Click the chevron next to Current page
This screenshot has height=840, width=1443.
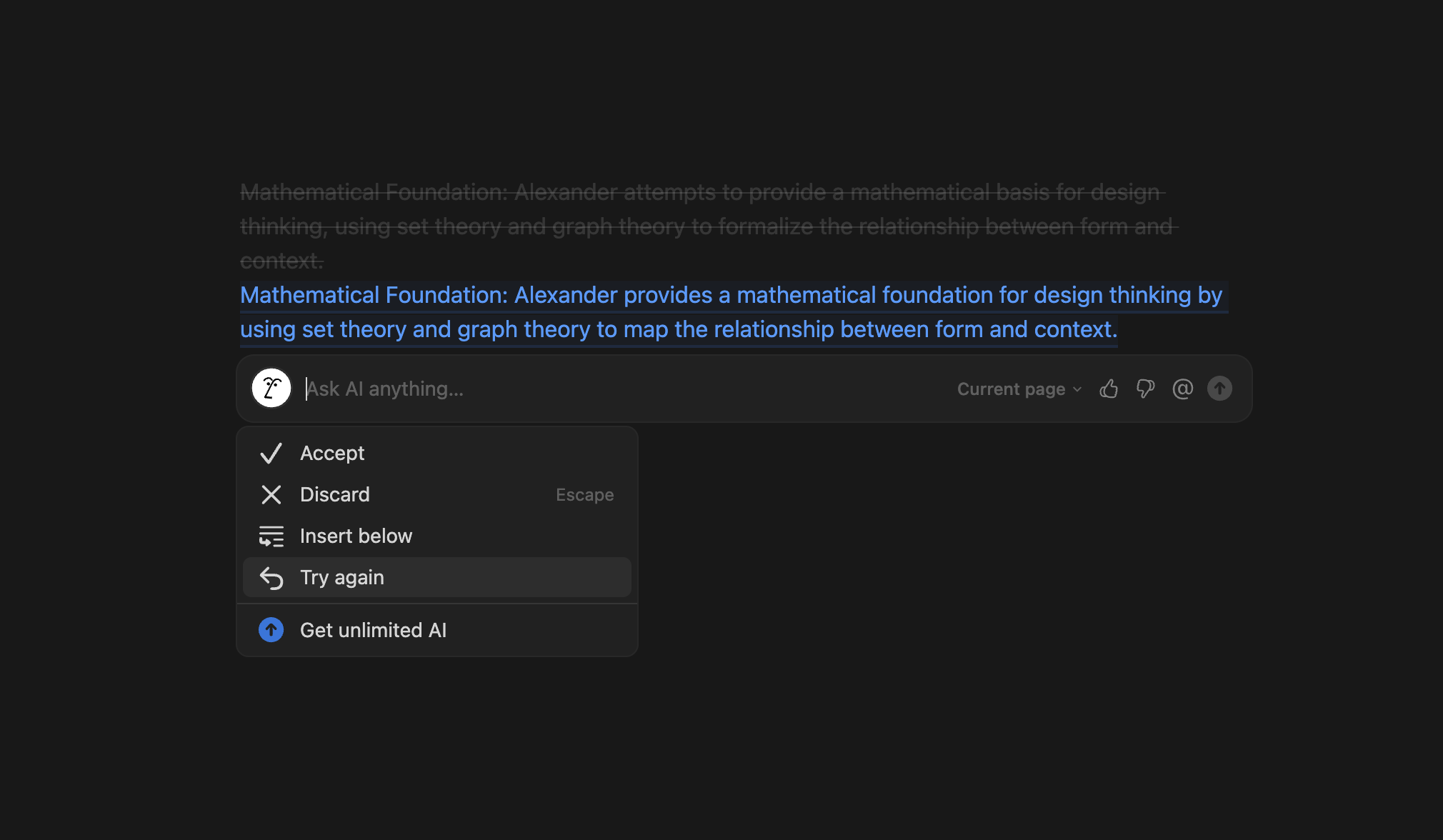click(1077, 389)
